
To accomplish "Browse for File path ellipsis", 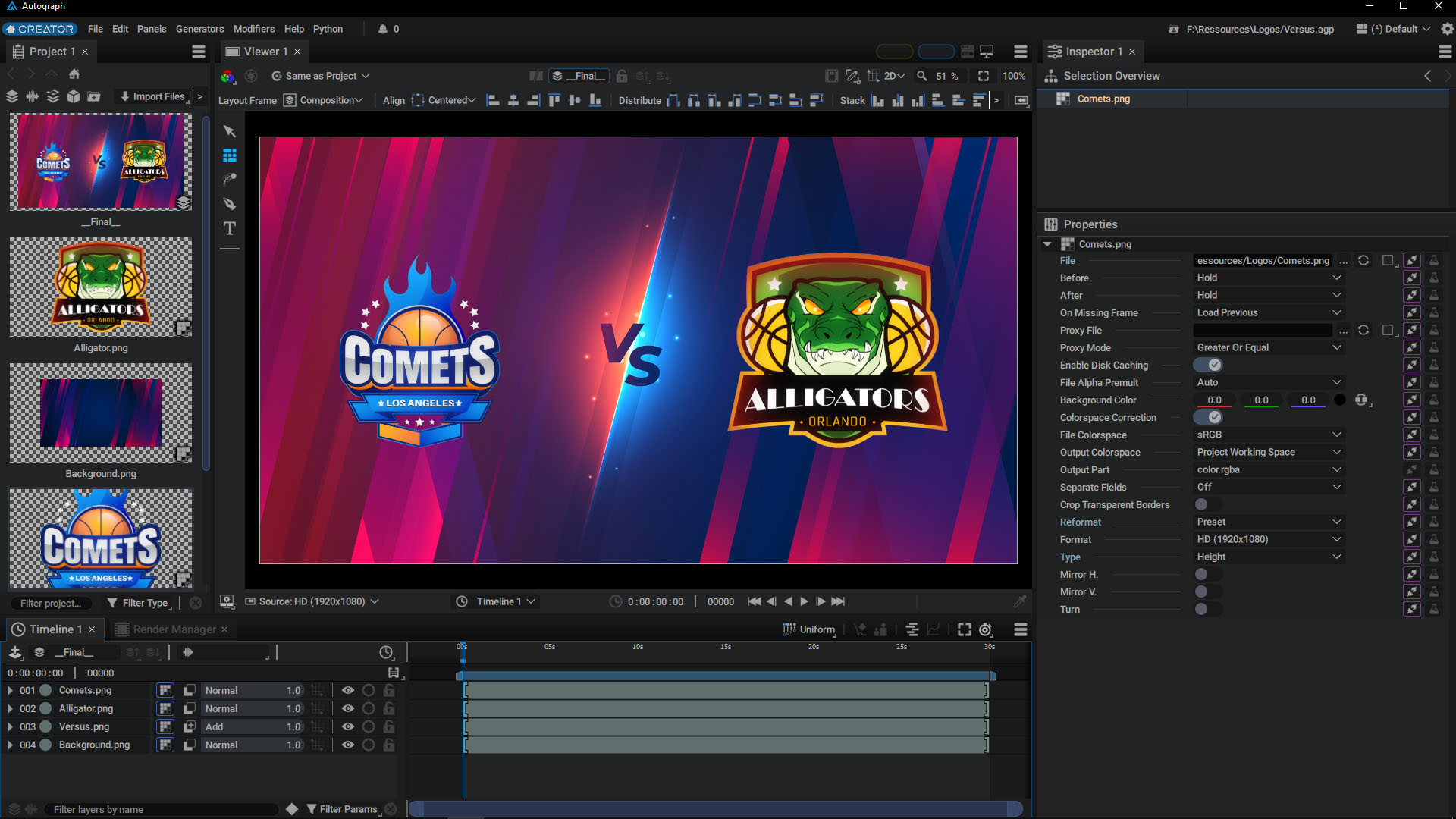I will 1344,261.
